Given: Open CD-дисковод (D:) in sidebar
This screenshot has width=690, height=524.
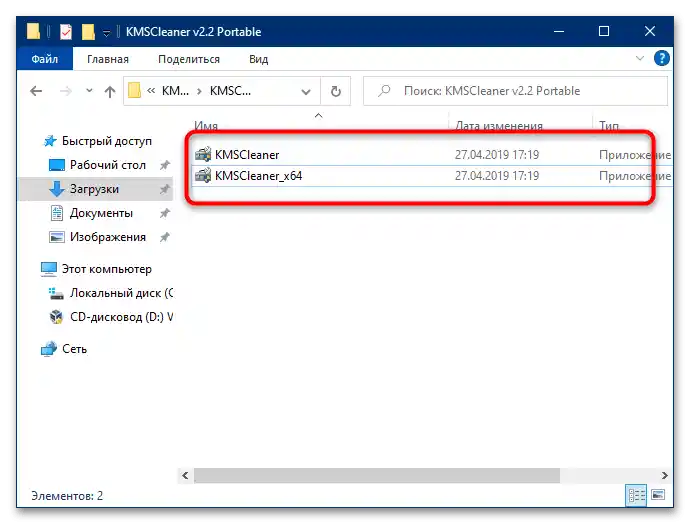Looking at the screenshot, I should click(121, 317).
